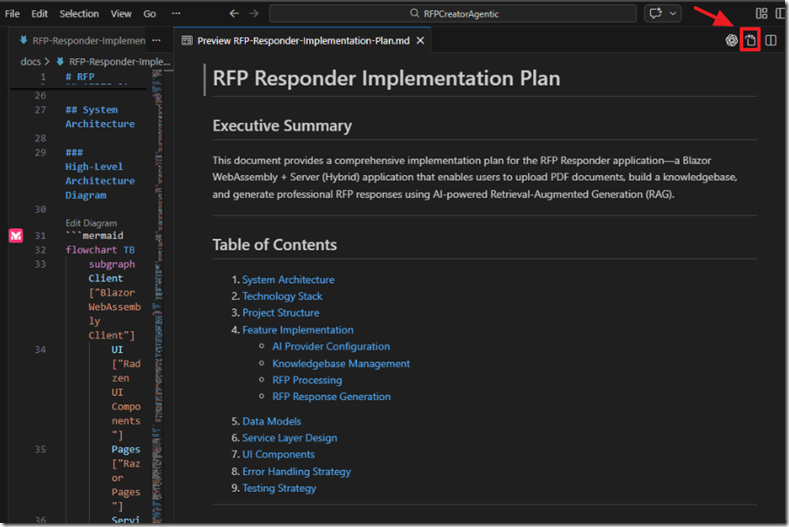Viewport: 789px width, 527px height.
Task: Switch to the RFP-Responder-Implementation source tab
Action: 83,40
